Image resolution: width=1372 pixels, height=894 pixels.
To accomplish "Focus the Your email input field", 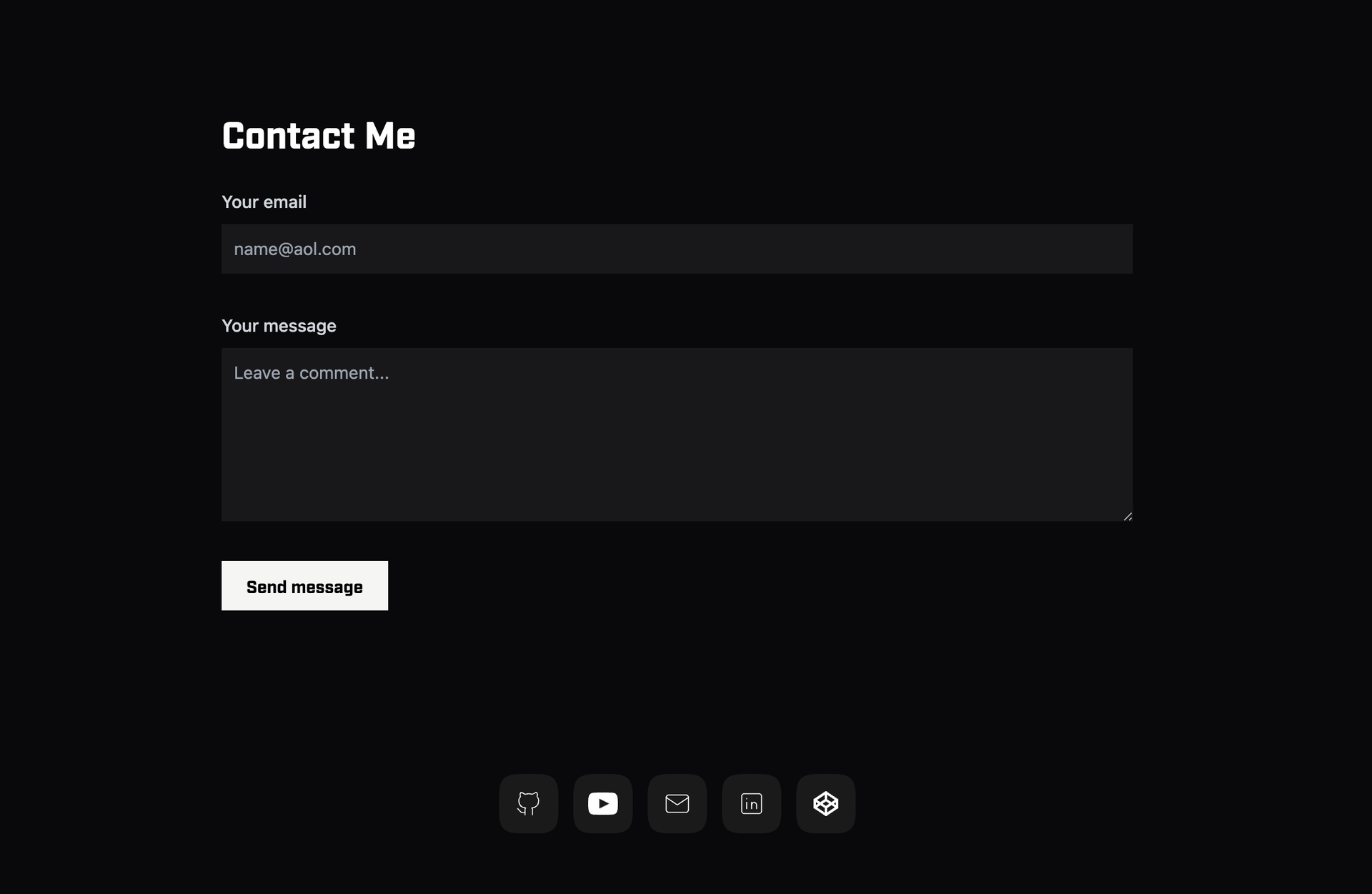I will coord(677,249).
